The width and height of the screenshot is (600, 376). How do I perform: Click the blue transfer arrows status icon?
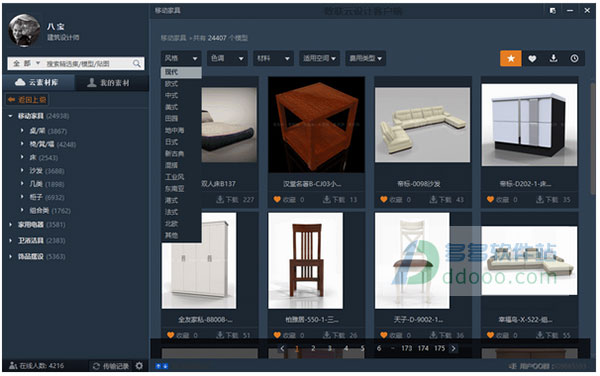point(161,366)
